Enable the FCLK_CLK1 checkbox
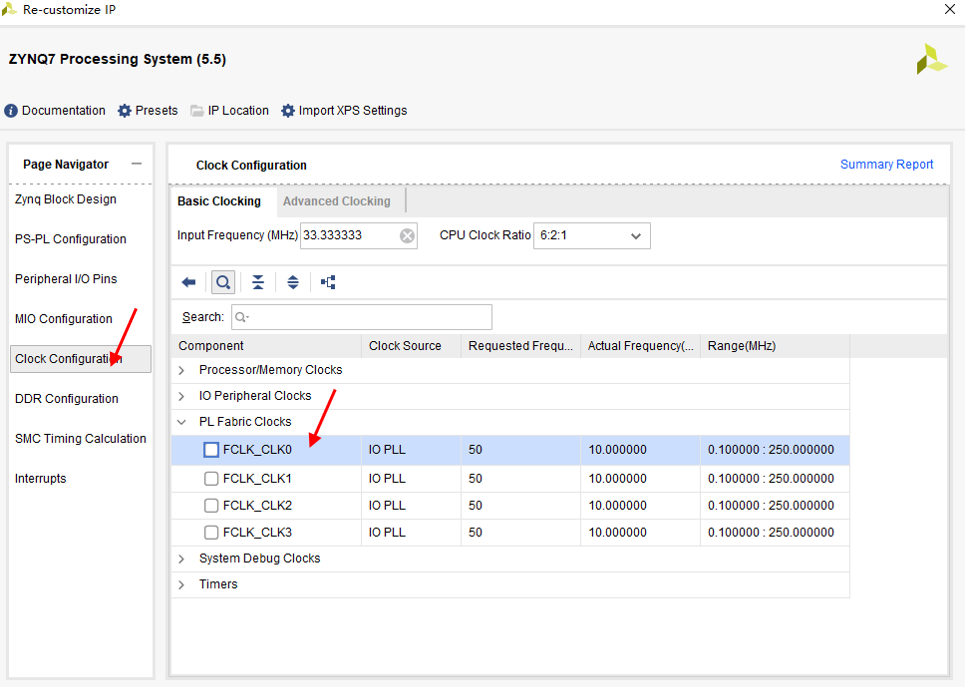Image resolution: width=965 pixels, height=688 pixels. (x=211, y=478)
